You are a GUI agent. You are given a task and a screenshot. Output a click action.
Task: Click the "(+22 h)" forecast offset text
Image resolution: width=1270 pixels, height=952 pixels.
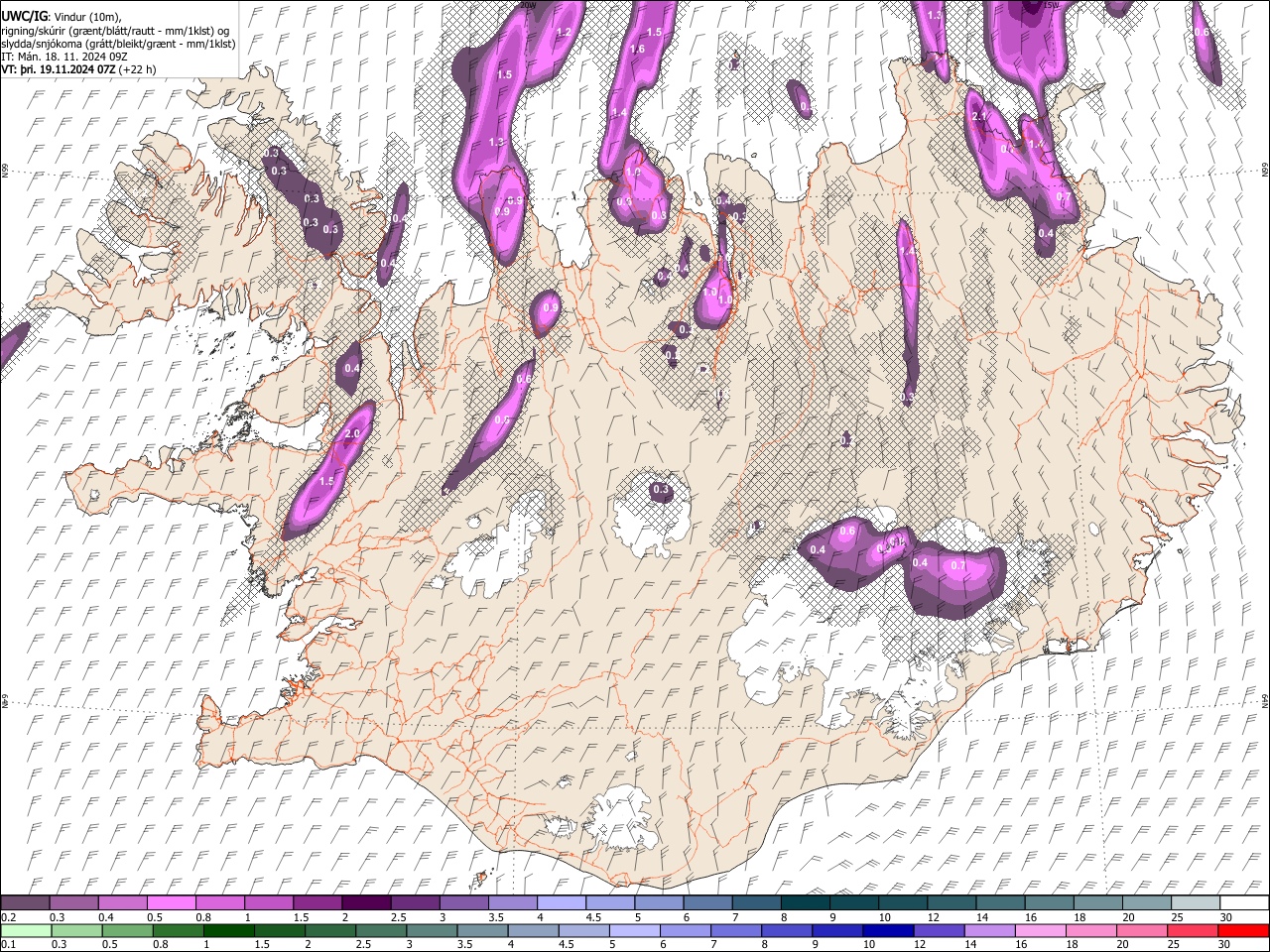[x=137, y=69]
